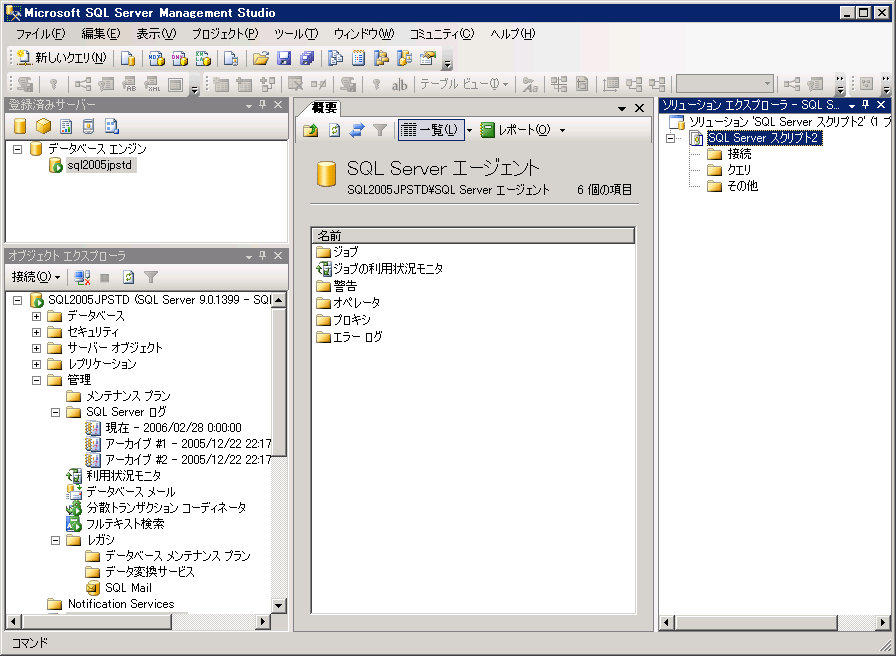
Task: Click the Solution Explorer horizontal scrollbar right arrow
Action: pos(883,622)
